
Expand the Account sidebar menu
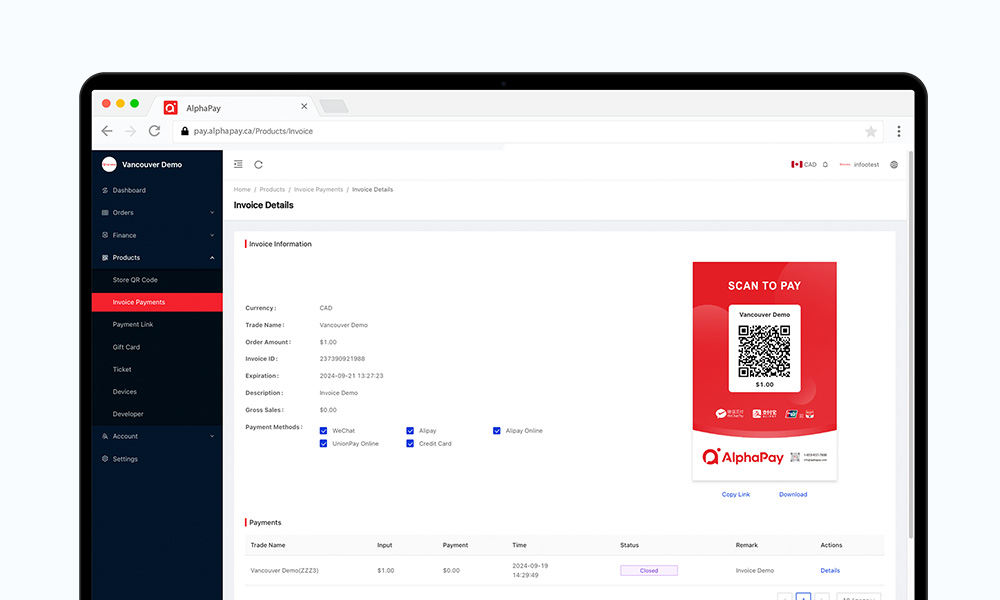(x=157, y=436)
